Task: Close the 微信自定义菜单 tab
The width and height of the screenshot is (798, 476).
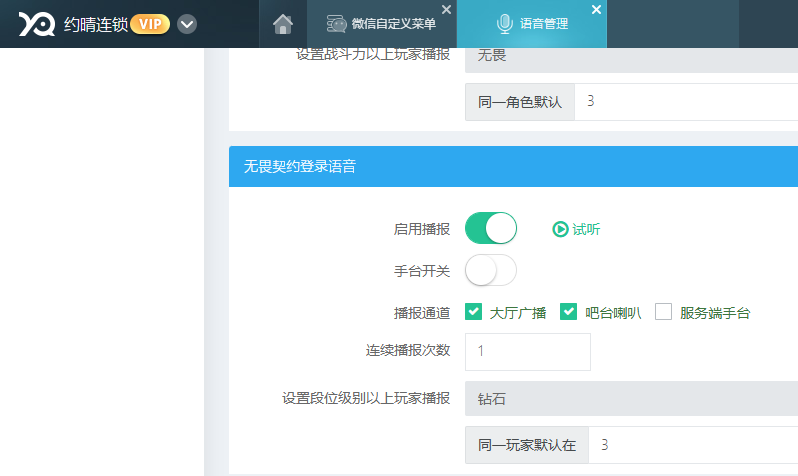Action: 446,10
